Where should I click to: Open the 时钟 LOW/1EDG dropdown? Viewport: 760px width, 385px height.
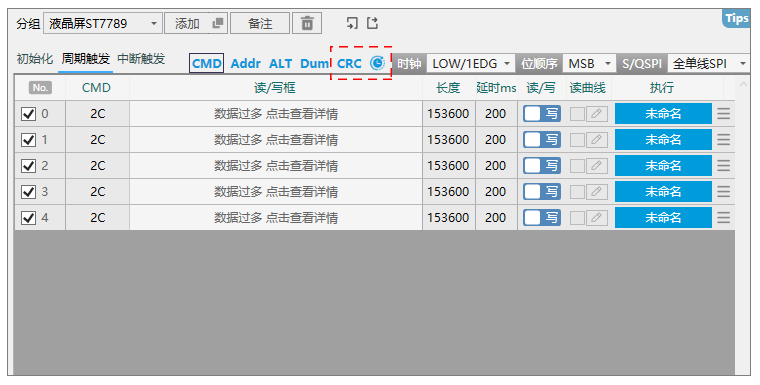[471, 64]
